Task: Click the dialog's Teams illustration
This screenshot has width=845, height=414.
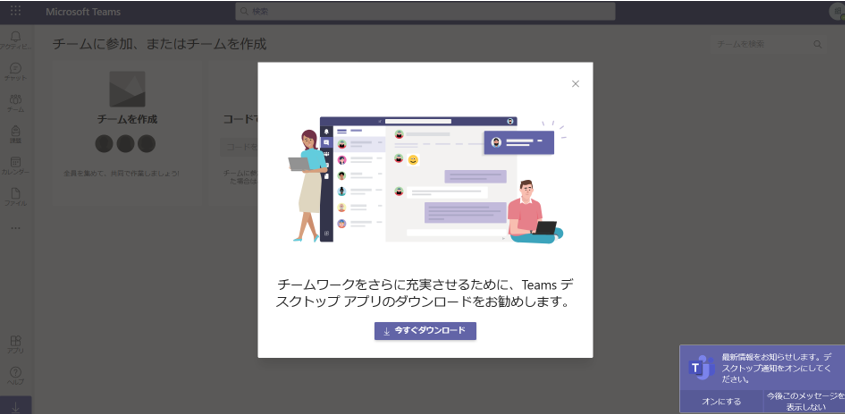Action: click(x=426, y=180)
